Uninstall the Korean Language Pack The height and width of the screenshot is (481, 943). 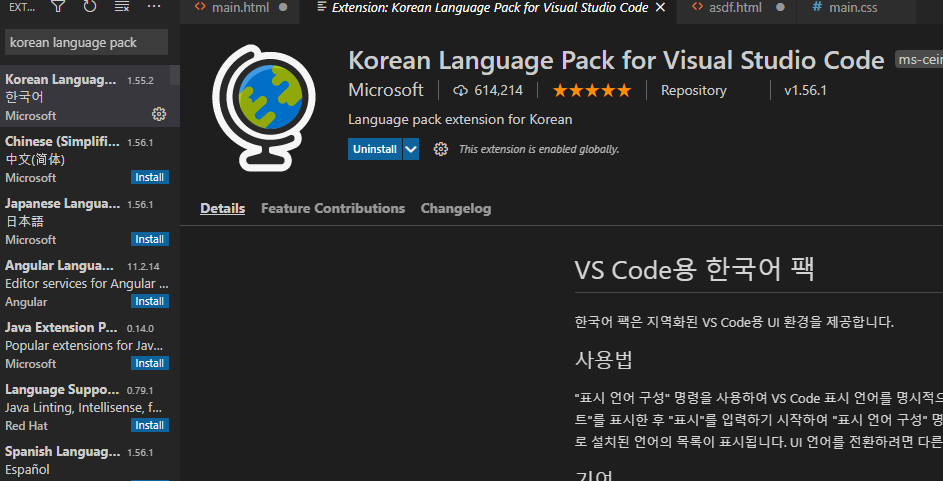(x=375, y=149)
